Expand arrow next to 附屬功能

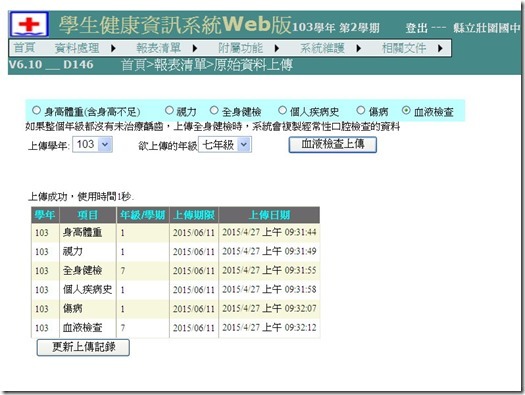coord(277,49)
